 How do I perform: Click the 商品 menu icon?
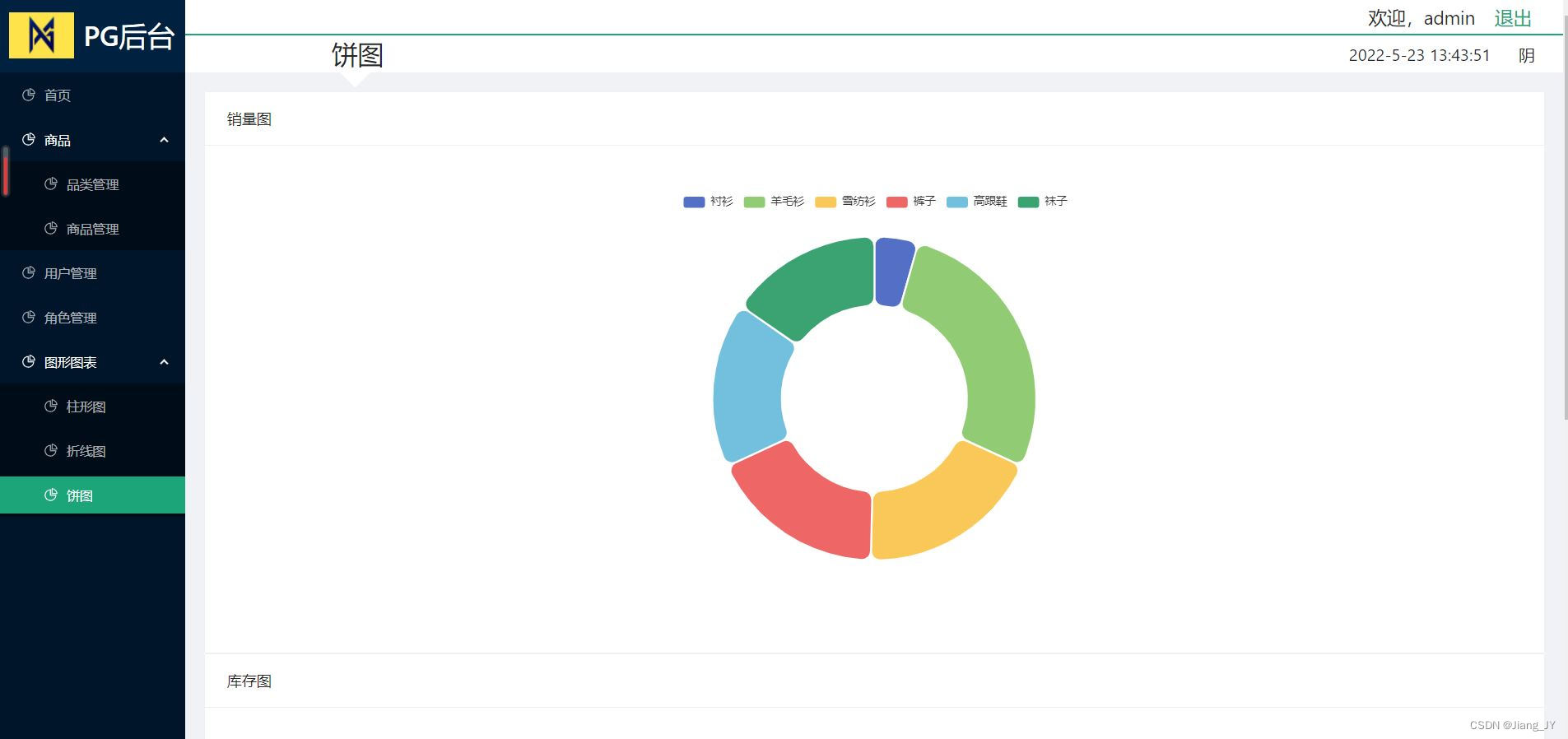pos(29,139)
